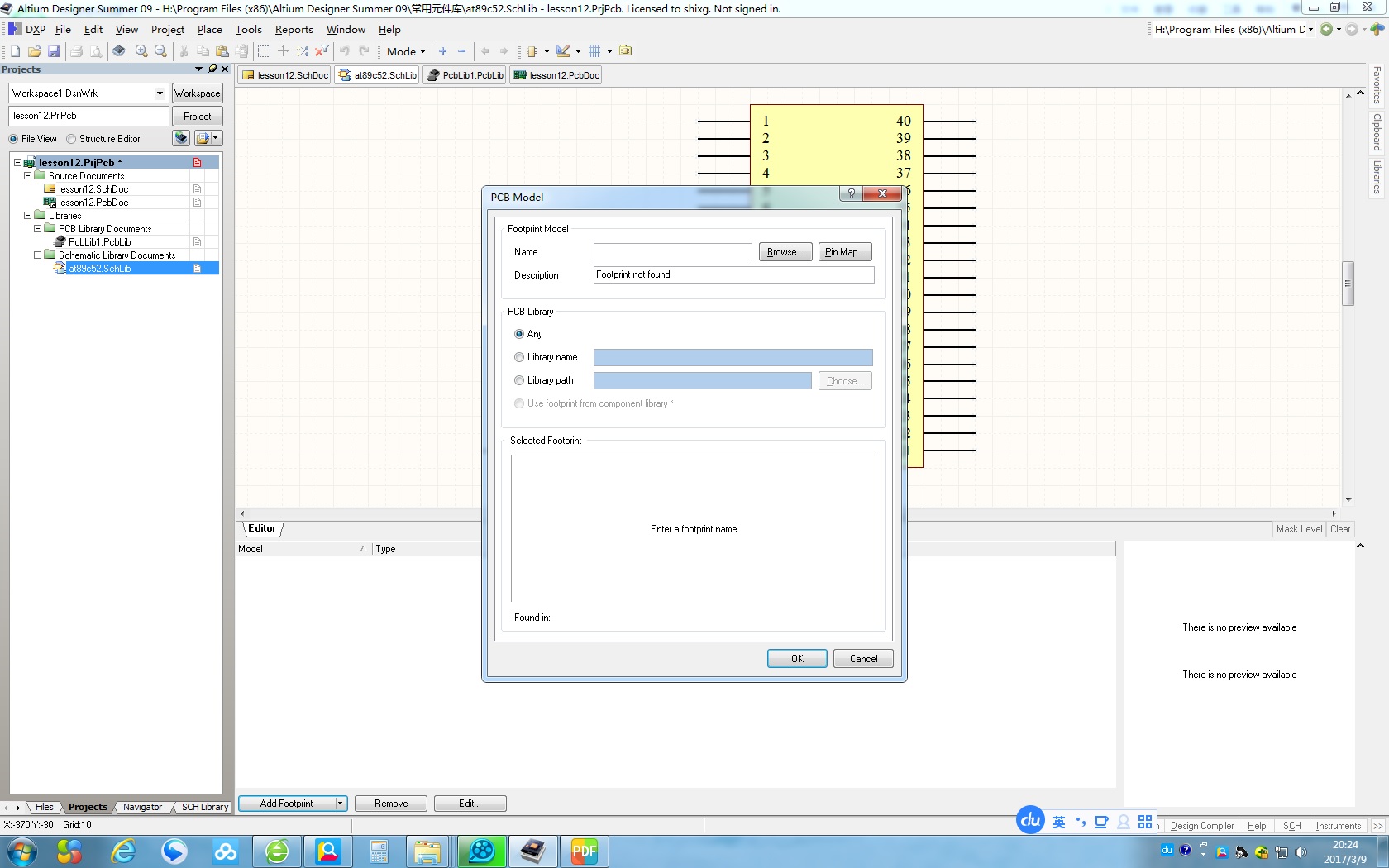1389x868 pixels.
Task: Click Browse in the PCB Model dialog
Action: point(785,252)
